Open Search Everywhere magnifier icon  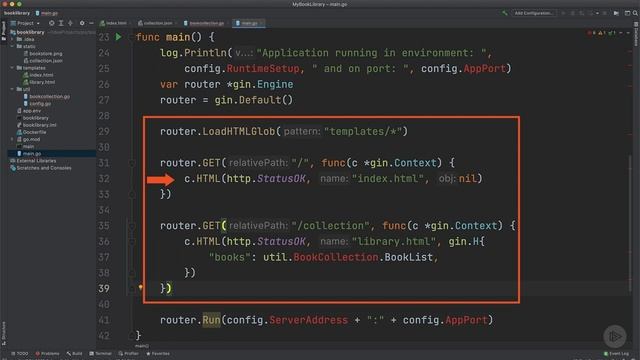click(x=636, y=13)
